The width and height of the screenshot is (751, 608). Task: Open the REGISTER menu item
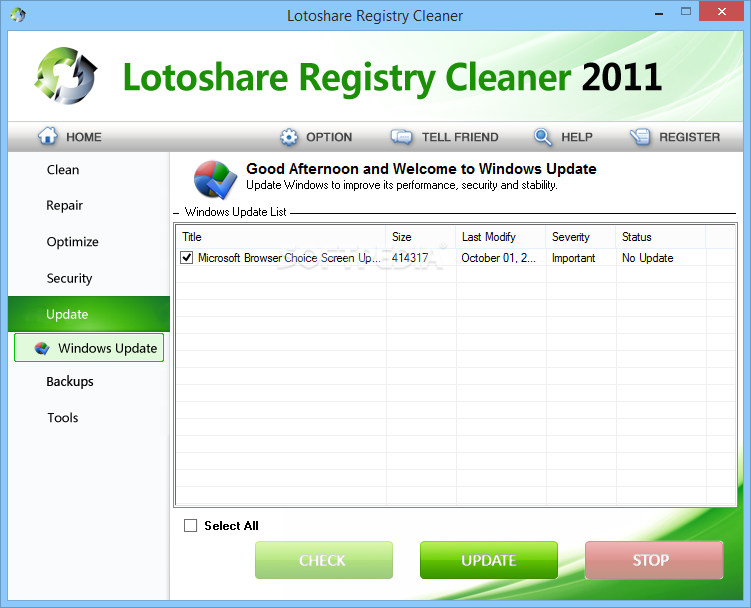(689, 137)
